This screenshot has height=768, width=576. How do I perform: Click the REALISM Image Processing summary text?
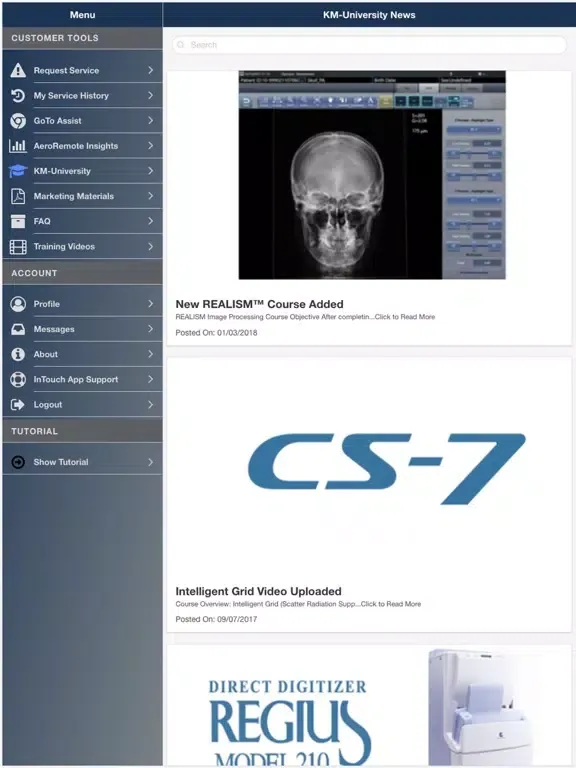point(305,317)
